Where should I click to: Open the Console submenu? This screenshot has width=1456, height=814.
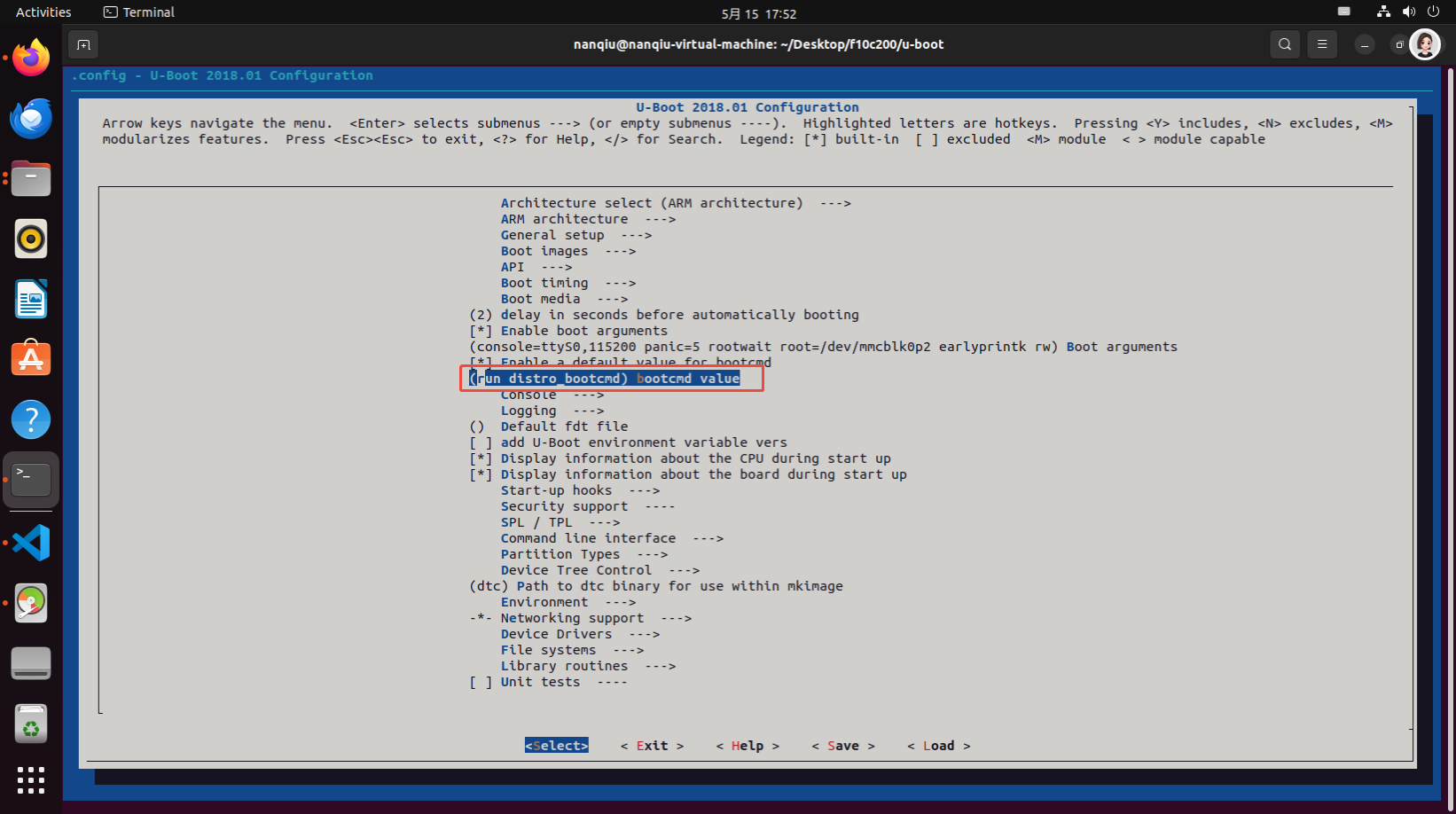tap(552, 395)
